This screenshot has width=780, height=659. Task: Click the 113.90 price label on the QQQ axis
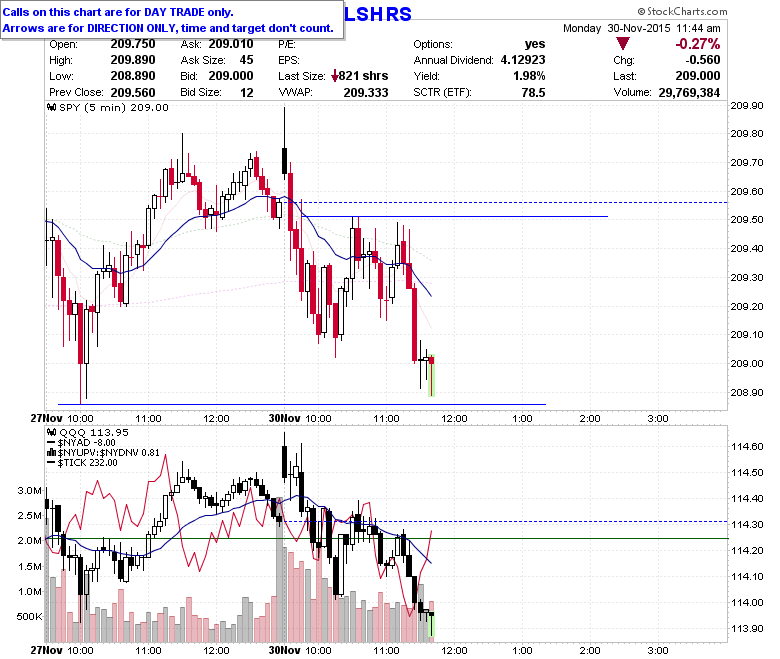pyautogui.click(x=747, y=629)
